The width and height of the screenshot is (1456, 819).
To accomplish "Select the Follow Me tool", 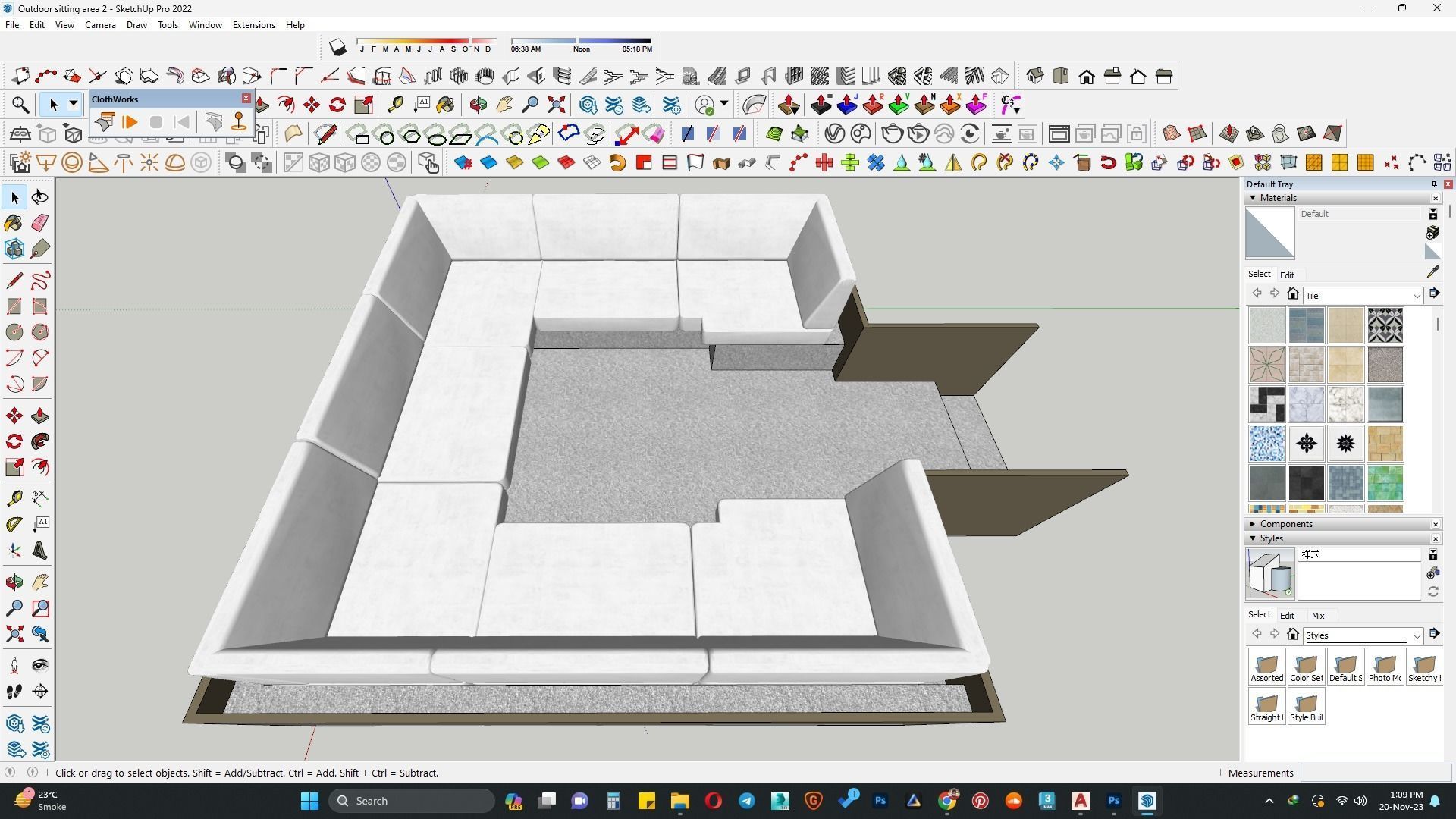I will pos(40,441).
